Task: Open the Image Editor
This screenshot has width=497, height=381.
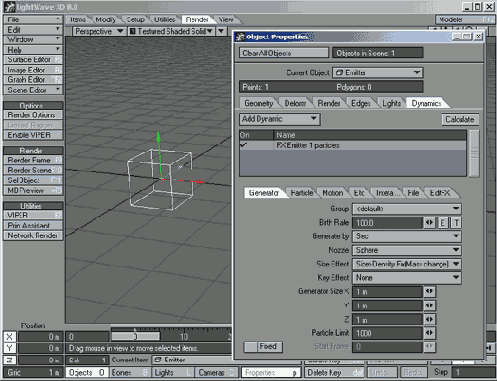Action: click(33, 70)
